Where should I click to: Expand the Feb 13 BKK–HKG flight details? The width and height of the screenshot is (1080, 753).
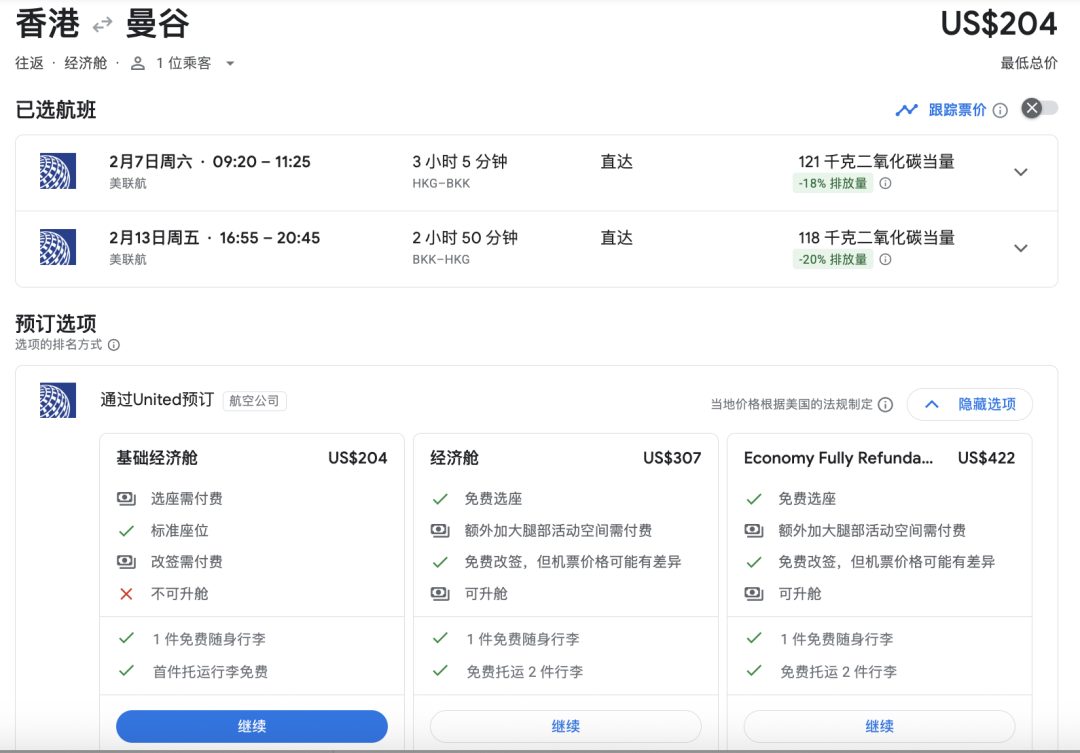click(1020, 248)
